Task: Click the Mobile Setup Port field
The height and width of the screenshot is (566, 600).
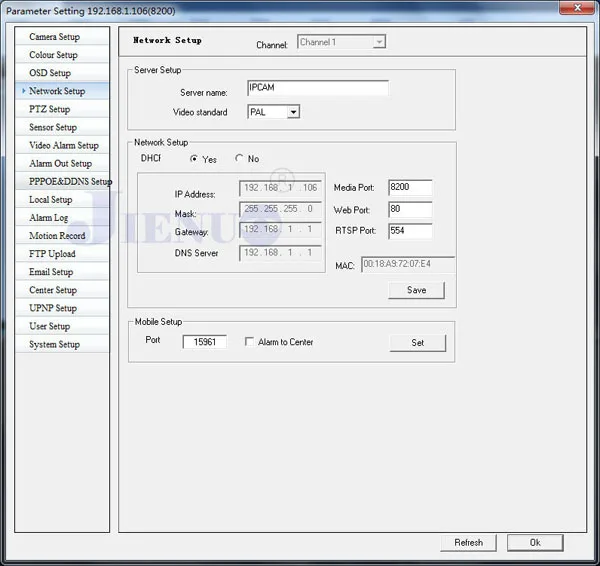Action: pos(205,342)
